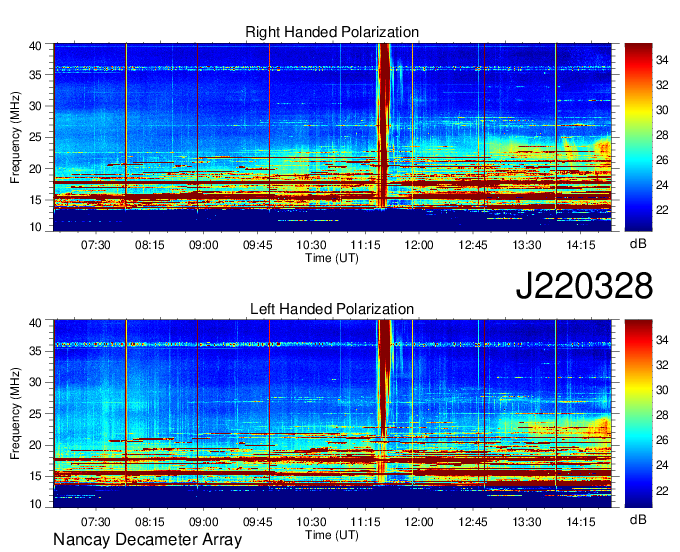Image resolution: width=680 pixels, height=552 pixels.
Task: Click the red burst near 11:30 in the Right Handed spectrogram
Action: coord(384,126)
